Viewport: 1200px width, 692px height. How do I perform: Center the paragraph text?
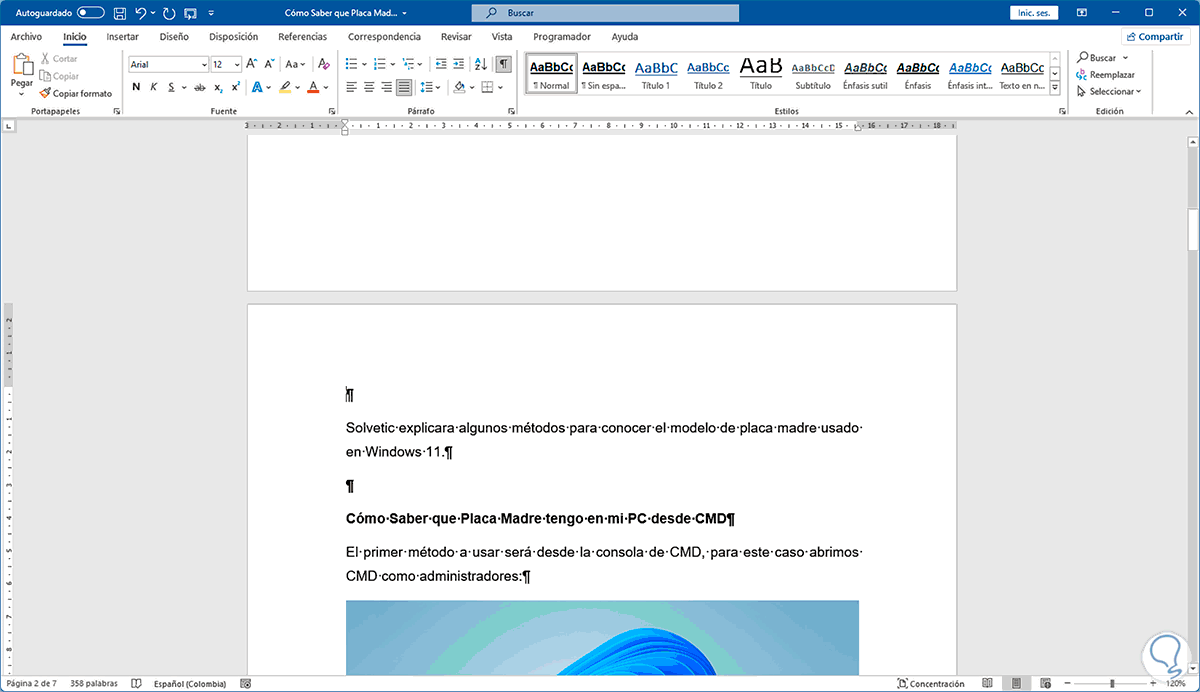tap(369, 87)
